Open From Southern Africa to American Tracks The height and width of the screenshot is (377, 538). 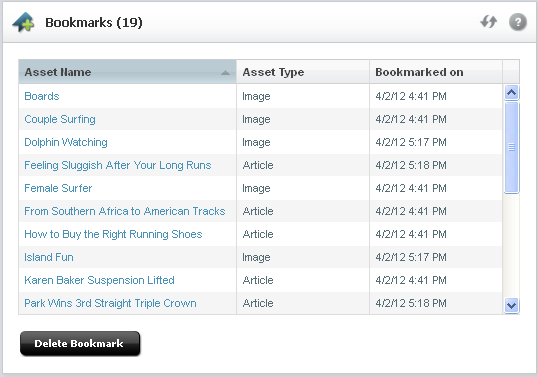click(x=125, y=211)
